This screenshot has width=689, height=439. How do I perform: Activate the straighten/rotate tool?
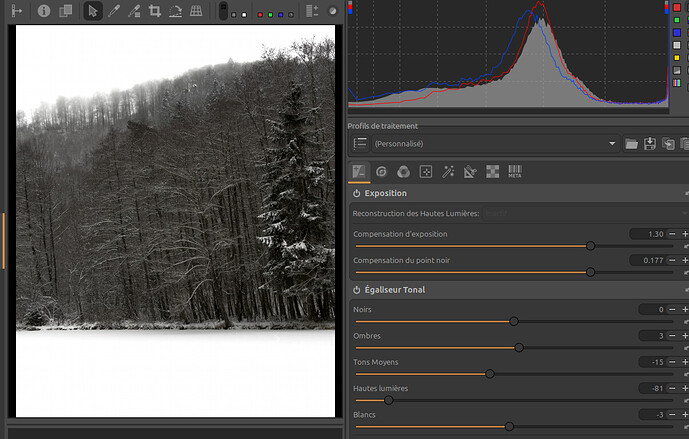coord(175,12)
